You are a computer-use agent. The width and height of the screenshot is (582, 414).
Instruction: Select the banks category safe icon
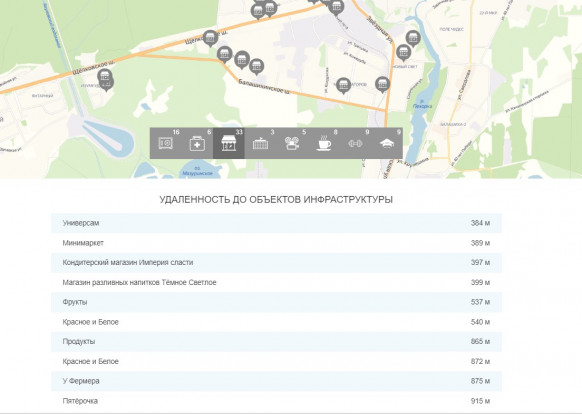(166, 143)
